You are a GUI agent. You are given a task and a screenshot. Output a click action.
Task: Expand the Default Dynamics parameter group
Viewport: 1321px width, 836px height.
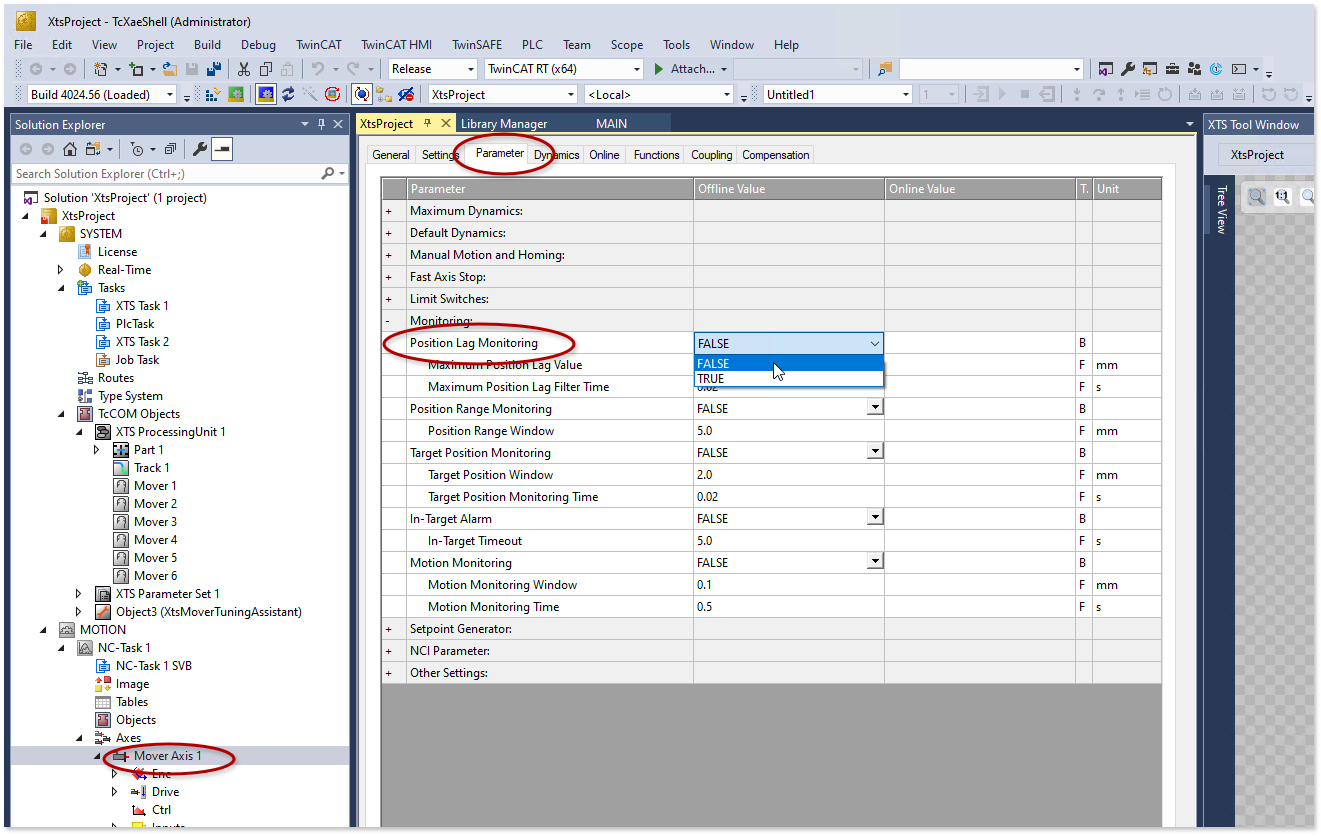click(389, 233)
